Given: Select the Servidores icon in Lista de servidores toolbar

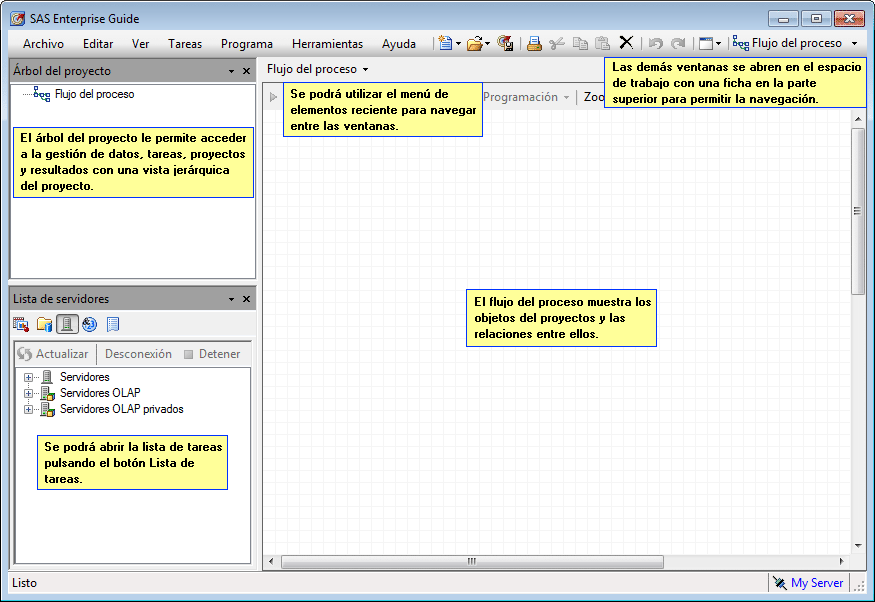Looking at the screenshot, I should coord(68,324).
